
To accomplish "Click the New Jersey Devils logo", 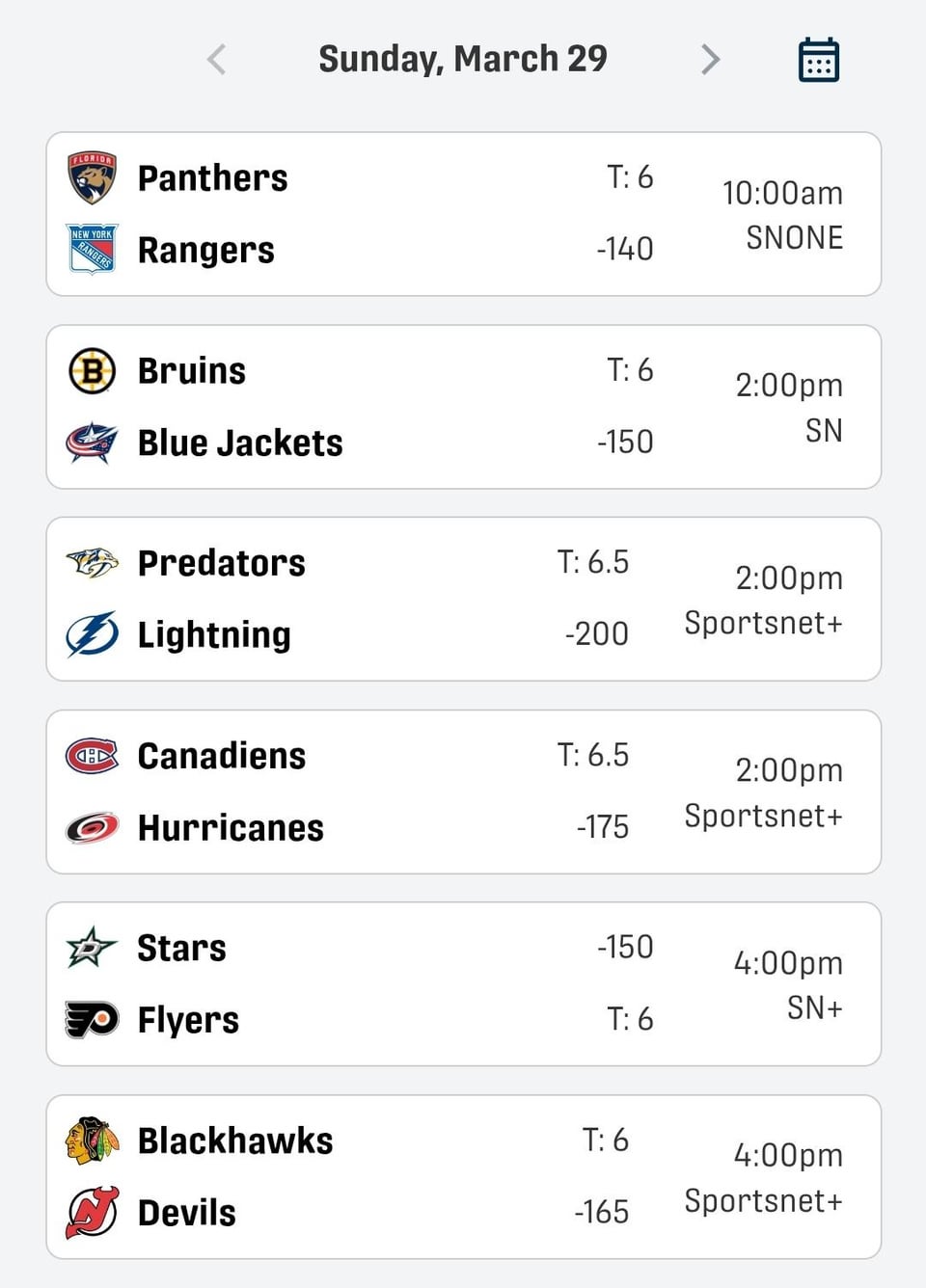I will [92, 1212].
